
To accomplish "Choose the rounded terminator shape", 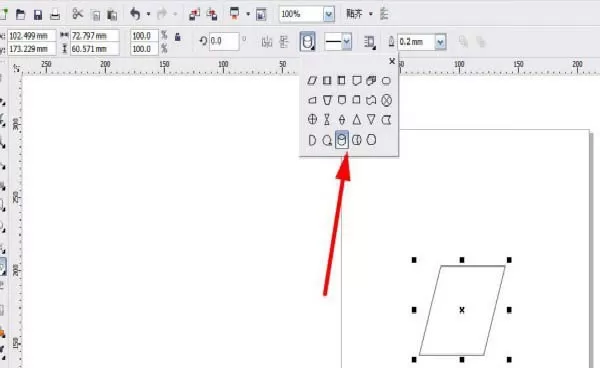I will (386, 80).
